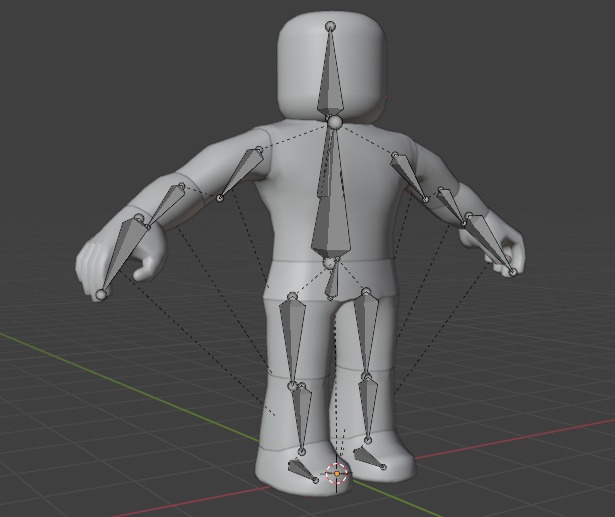This screenshot has width=615, height=517.
Task: Select the forearm bone on screen-right arm
Action: point(451,206)
